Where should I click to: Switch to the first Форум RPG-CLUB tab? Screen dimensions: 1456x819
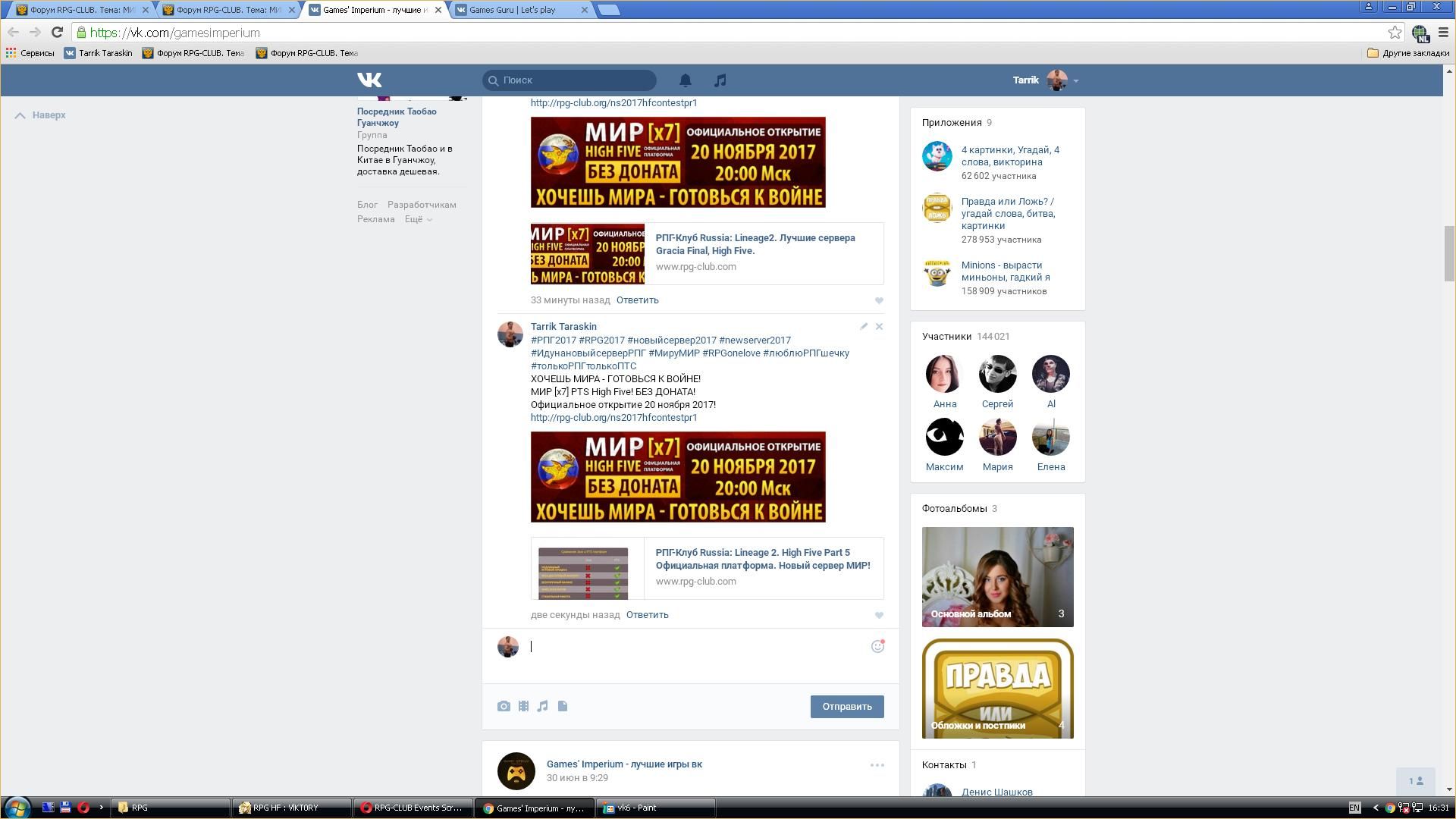coord(82,10)
